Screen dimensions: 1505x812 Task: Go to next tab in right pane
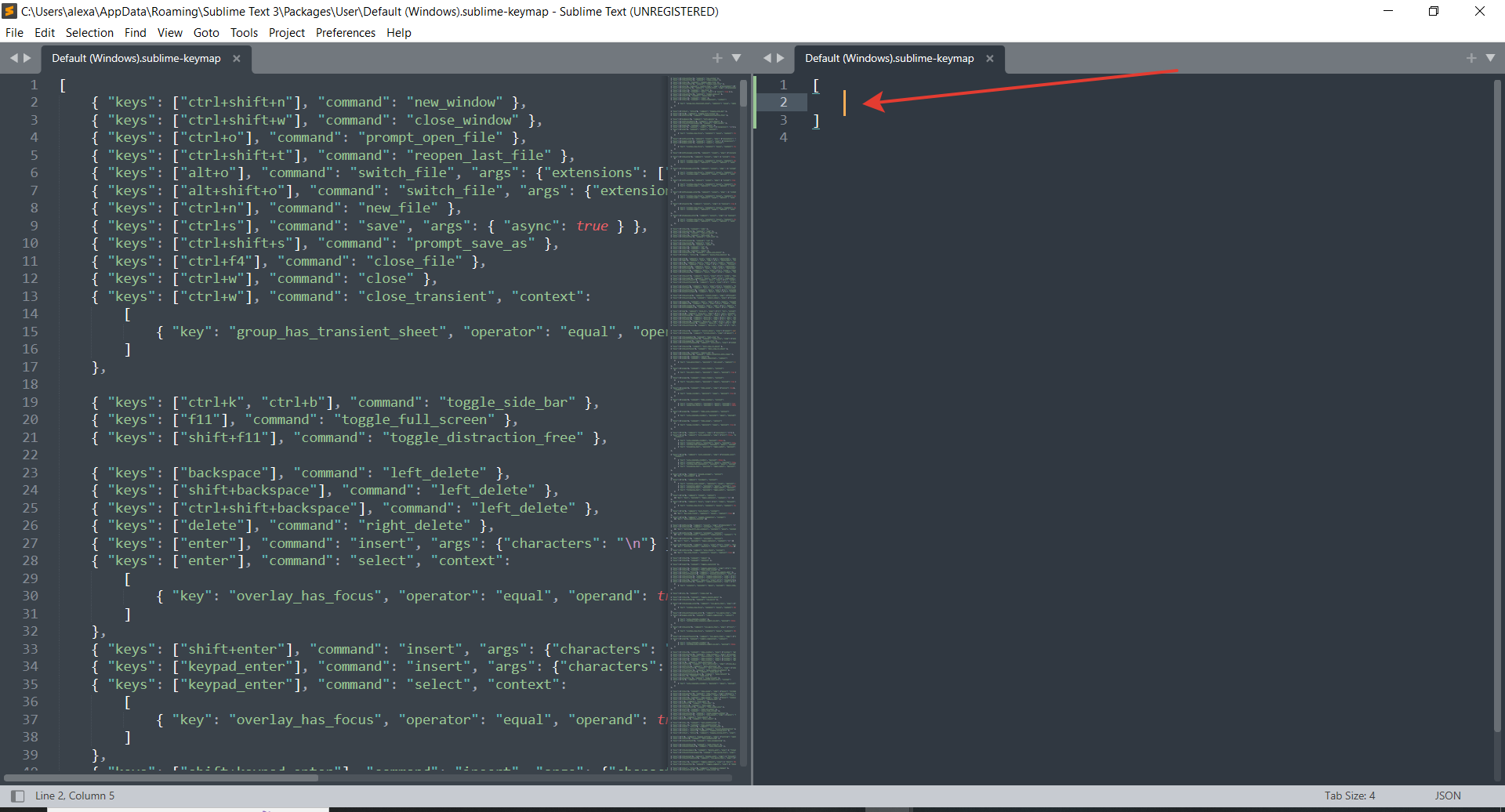781,58
